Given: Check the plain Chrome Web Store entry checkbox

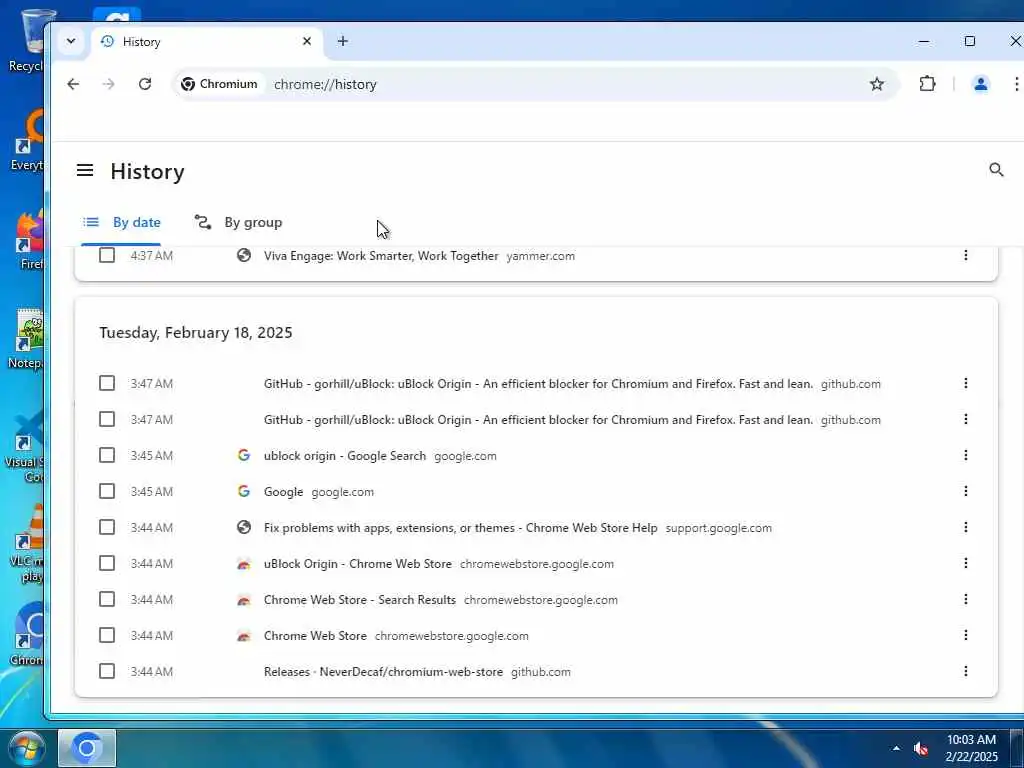Looking at the screenshot, I should [x=107, y=635].
